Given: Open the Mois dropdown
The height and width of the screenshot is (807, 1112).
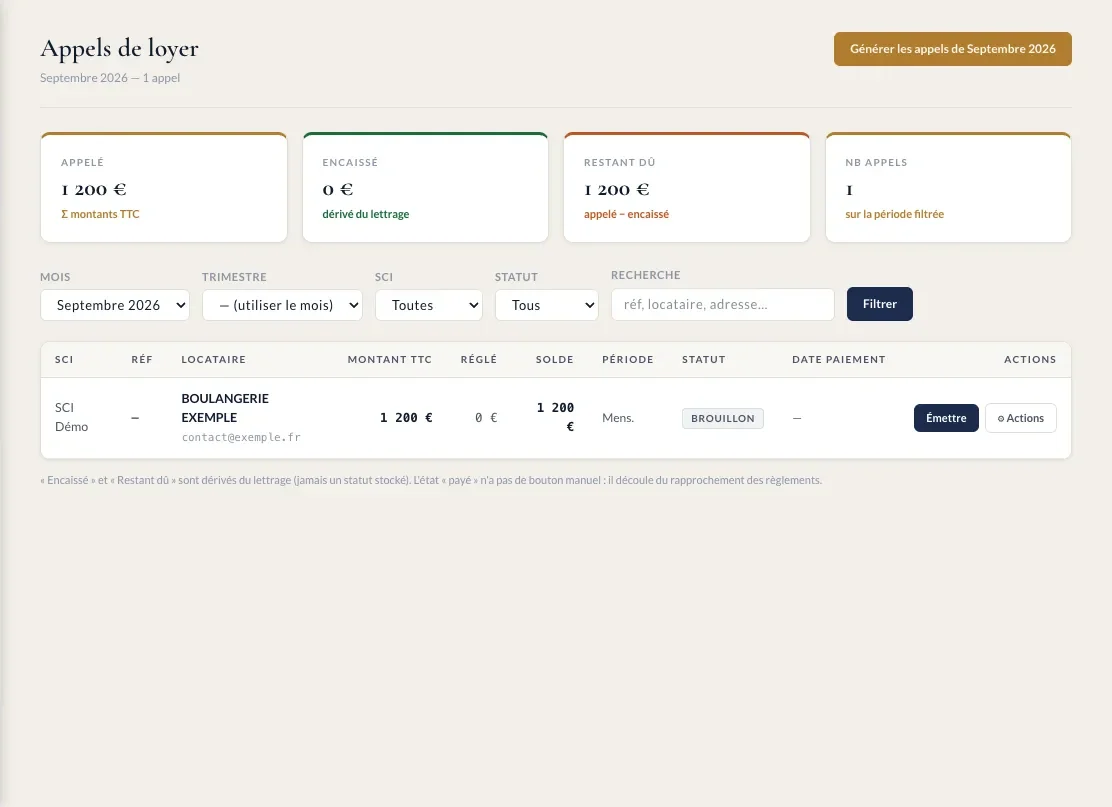Looking at the screenshot, I should (115, 305).
